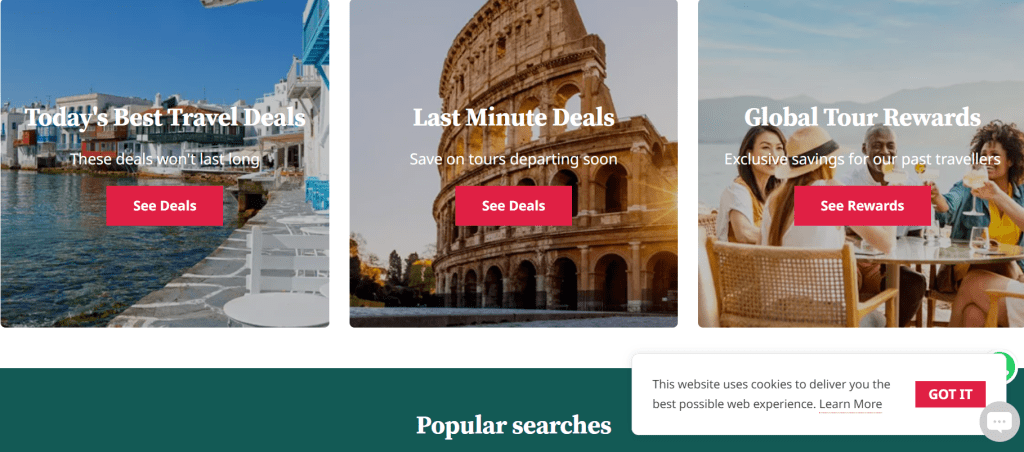
Task: Select the Global Tour Rewards heading
Action: (862, 118)
